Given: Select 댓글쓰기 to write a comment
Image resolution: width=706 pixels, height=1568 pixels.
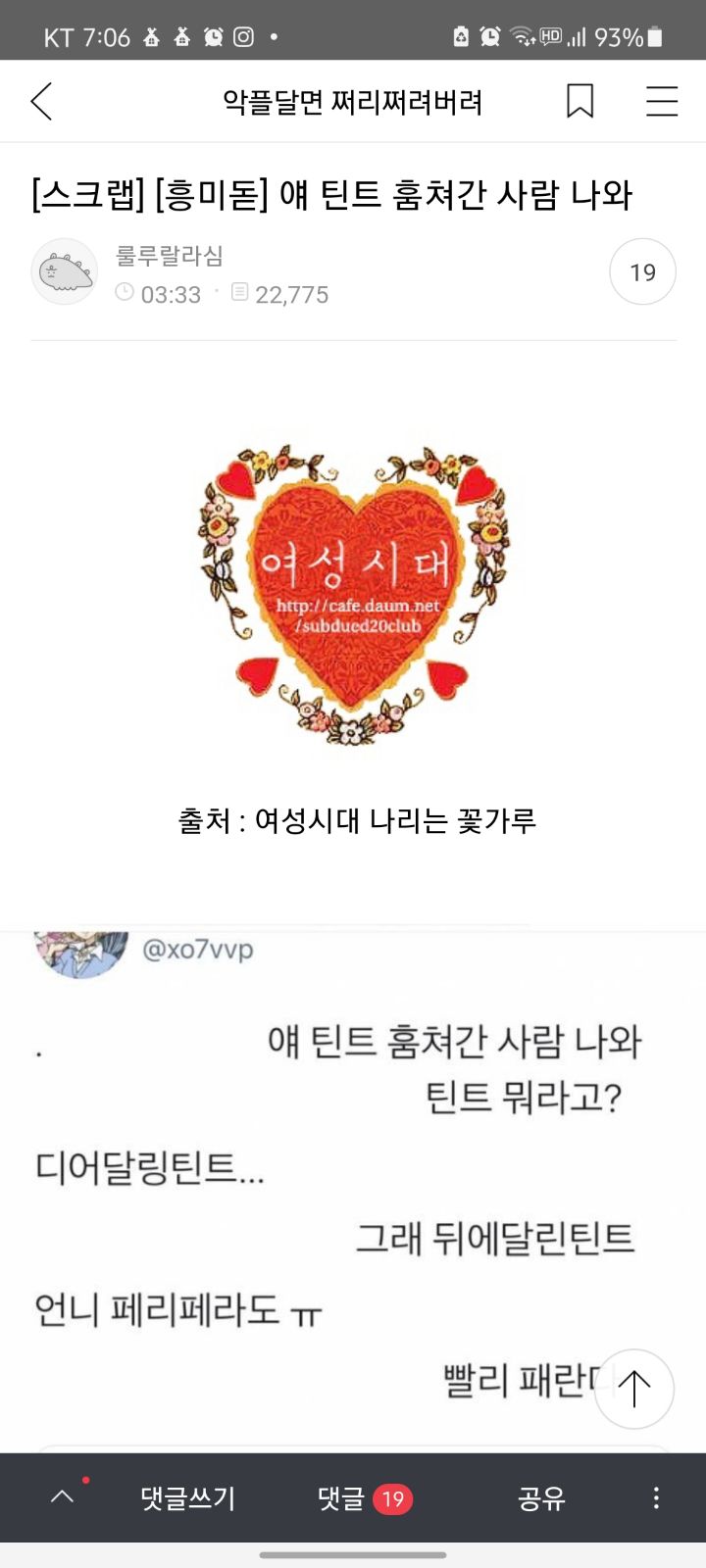Looking at the screenshot, I should tap(188, 1497).
